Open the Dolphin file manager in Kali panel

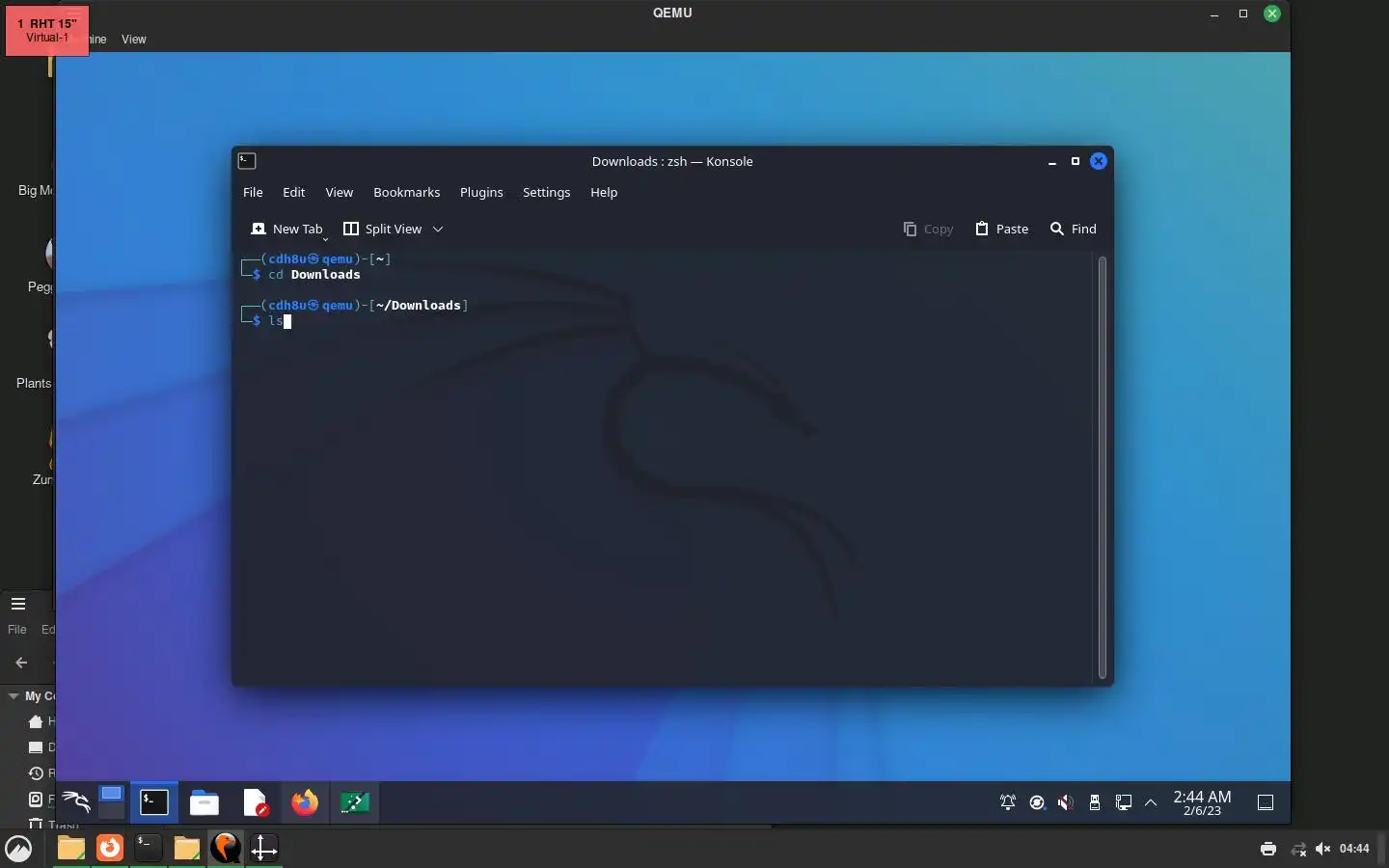[x=204, y=802]
